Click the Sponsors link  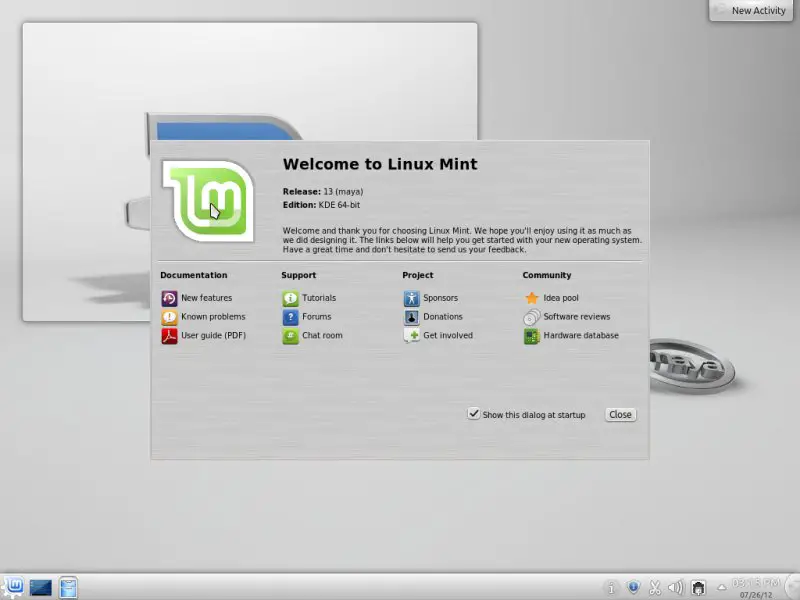pos(440,298)
